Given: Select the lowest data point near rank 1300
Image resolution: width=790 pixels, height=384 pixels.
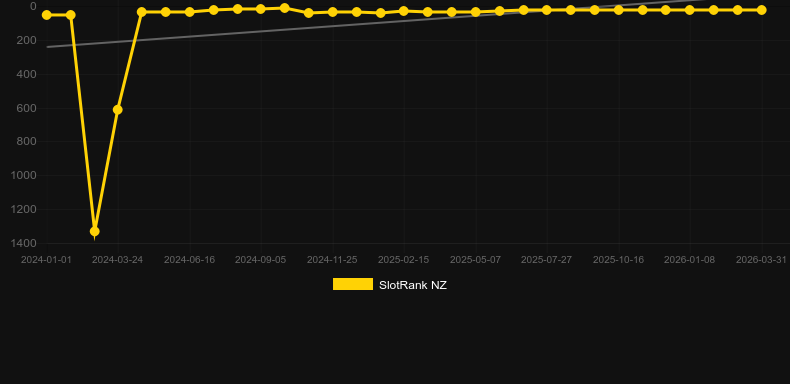Looking at the screenshot, I should click(95, 231).
